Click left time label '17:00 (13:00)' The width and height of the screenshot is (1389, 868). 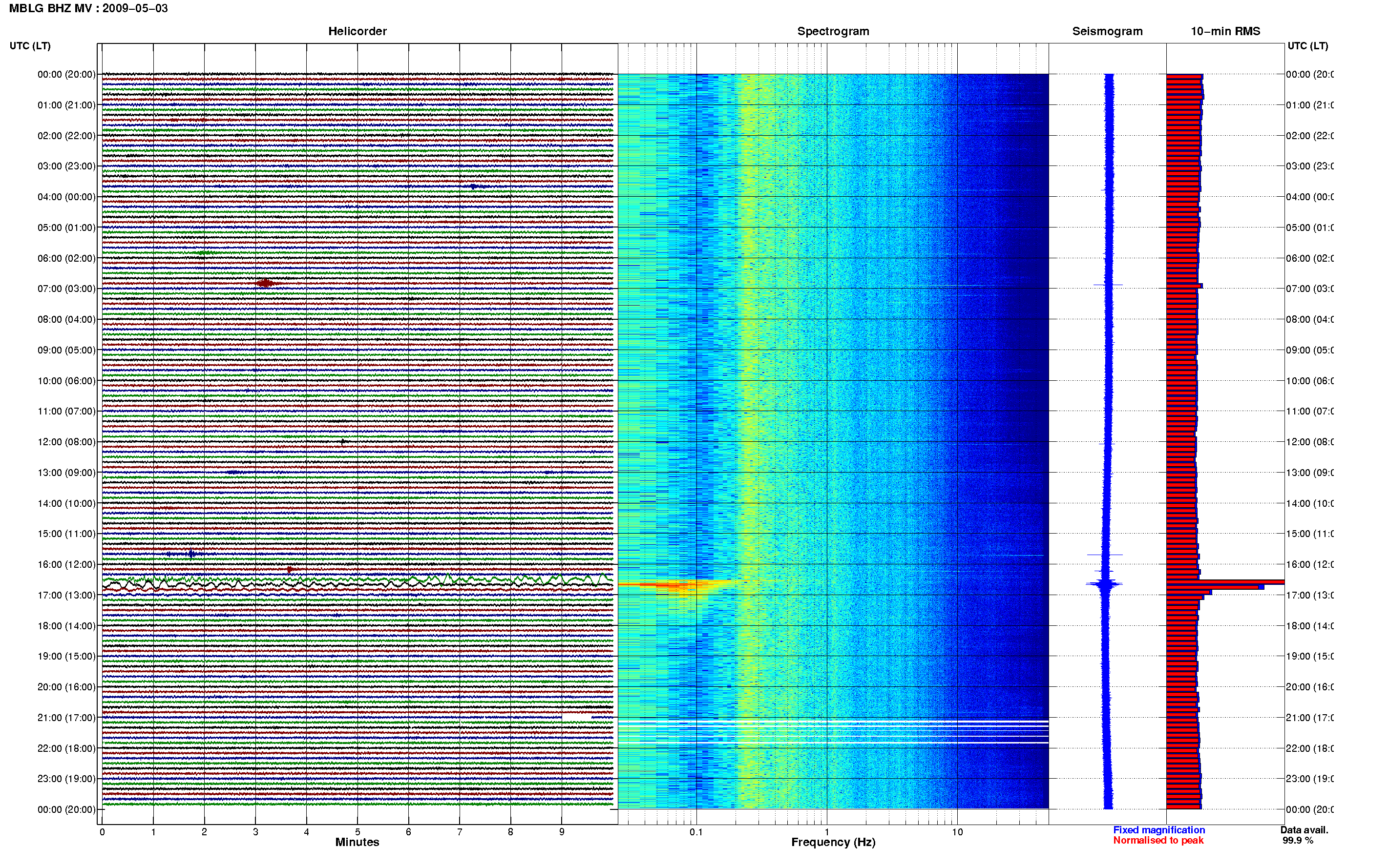pos(66,595)
